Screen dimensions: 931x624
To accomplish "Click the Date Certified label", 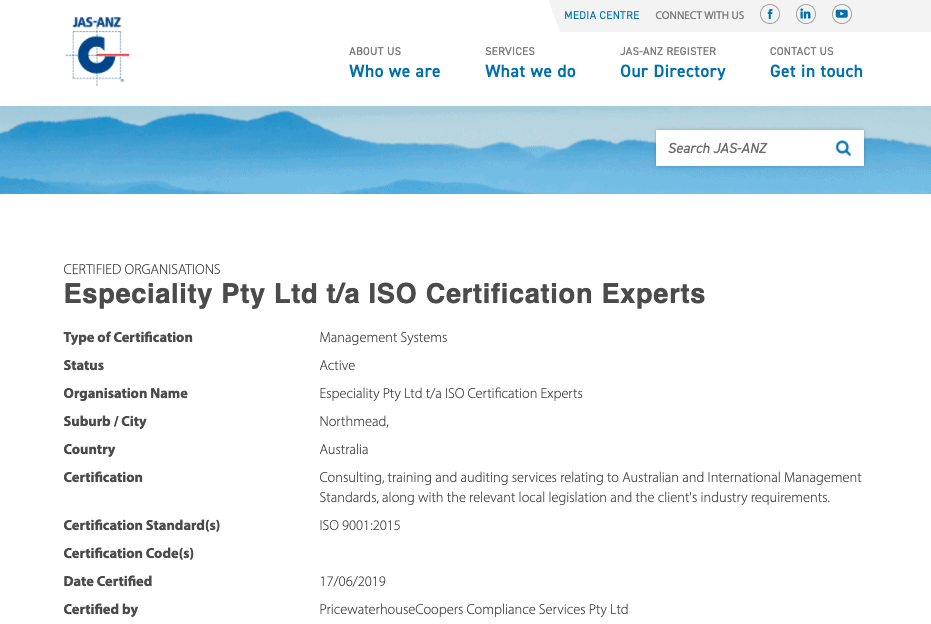I will pyautogui.click(x=108, y=581).
